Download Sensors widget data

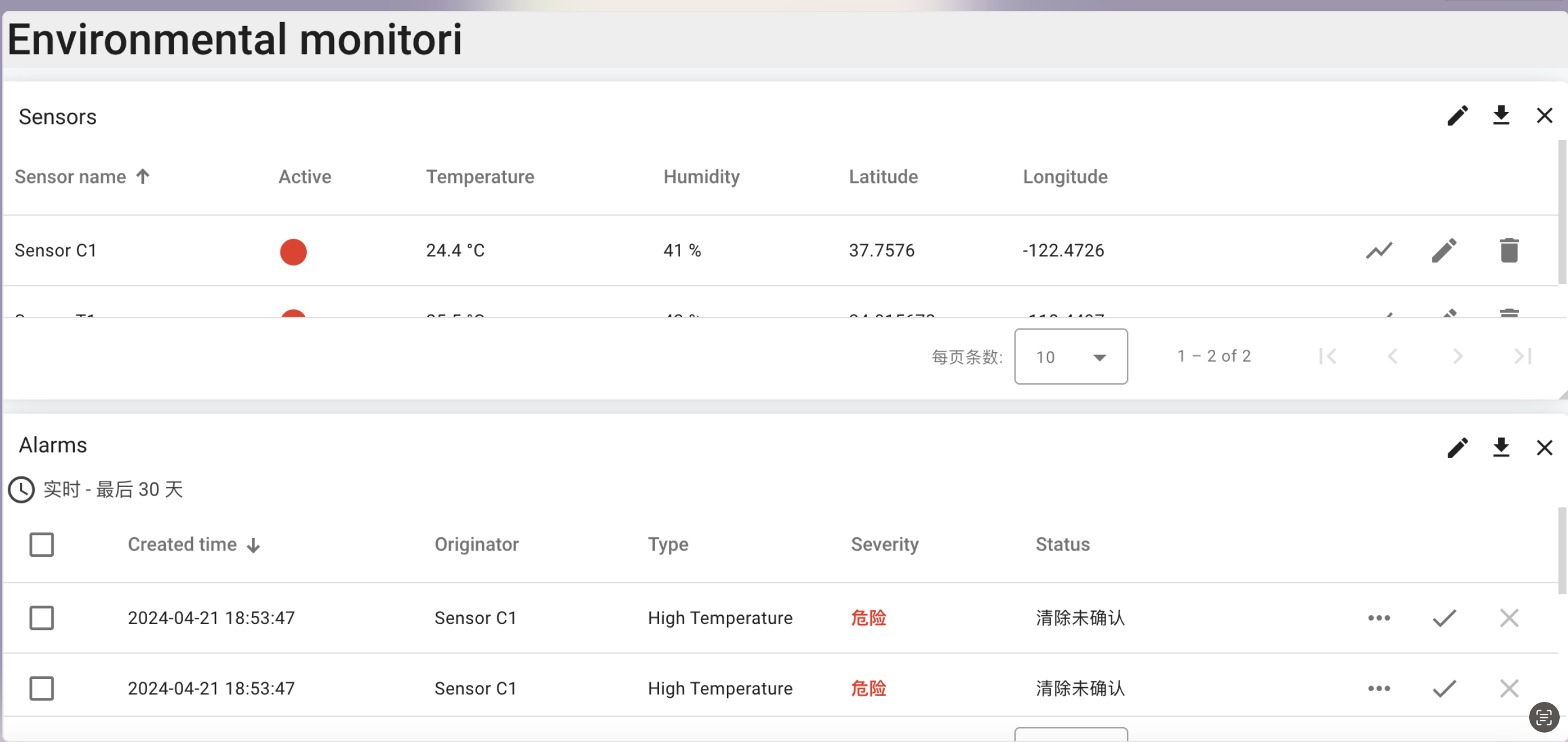1500,116
